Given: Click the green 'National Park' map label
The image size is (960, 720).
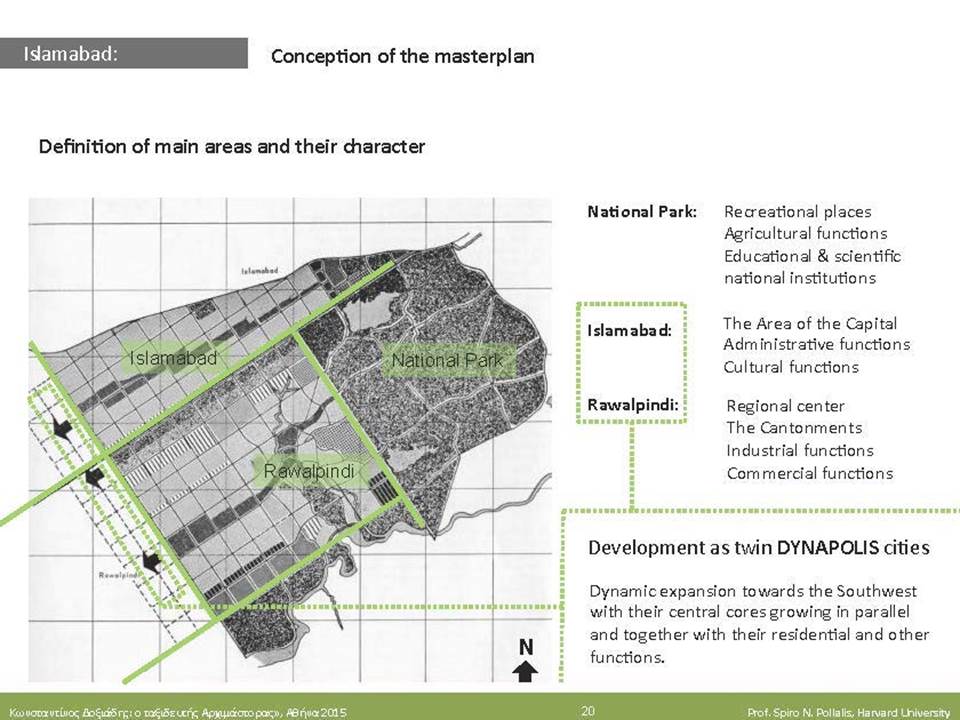Looking at the screenshot, I should (x=448, y=360).
